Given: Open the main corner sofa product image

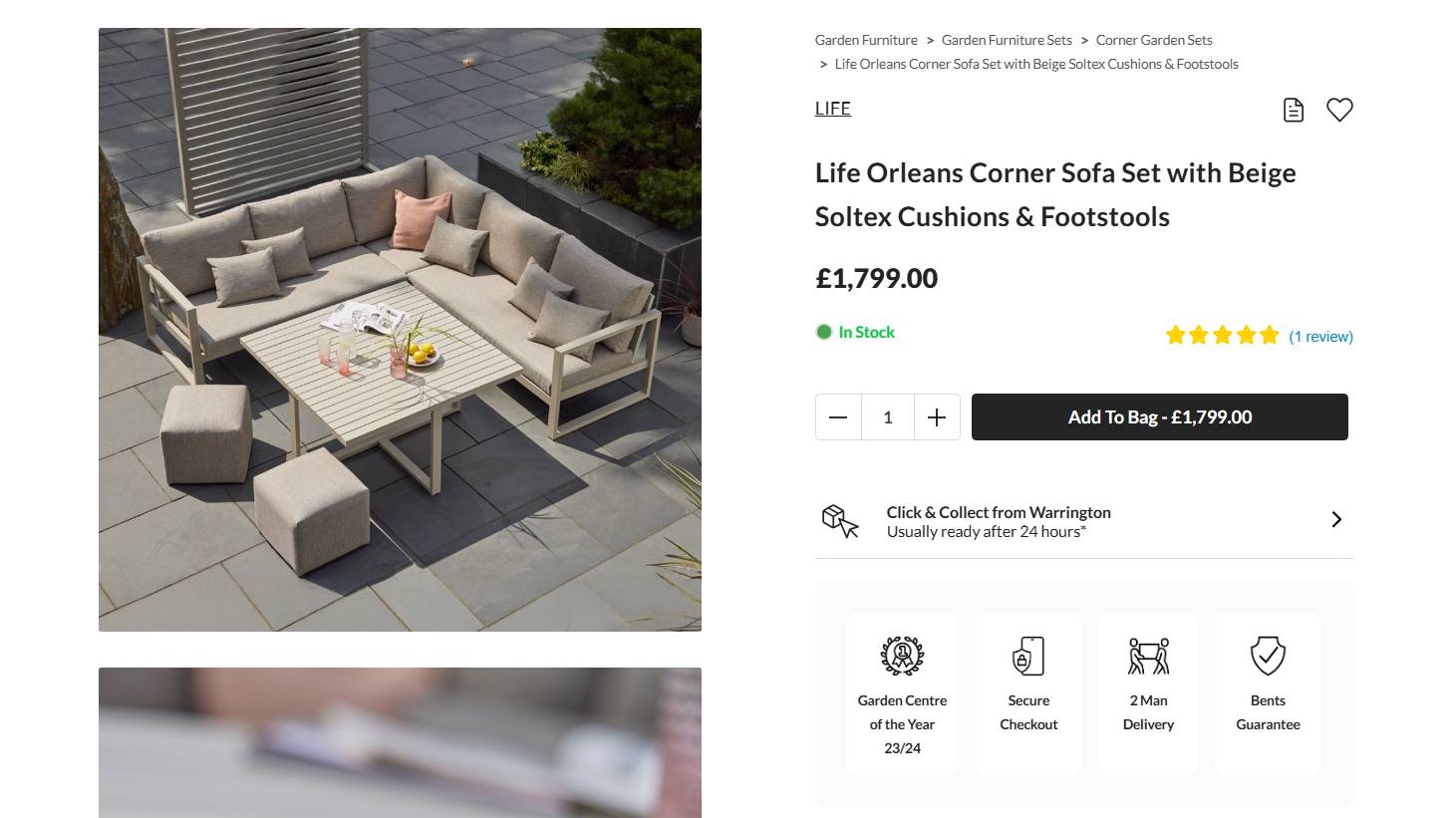Looking at the screenshot, I should pyautogui.click(x=400, y=330).
